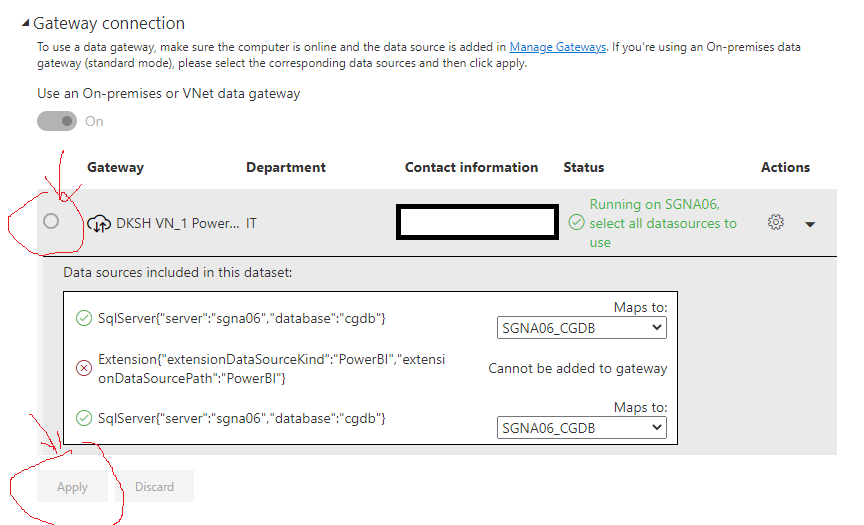Click the Actions column header
The image size is (864, 525).
click(x=785, y=167)
